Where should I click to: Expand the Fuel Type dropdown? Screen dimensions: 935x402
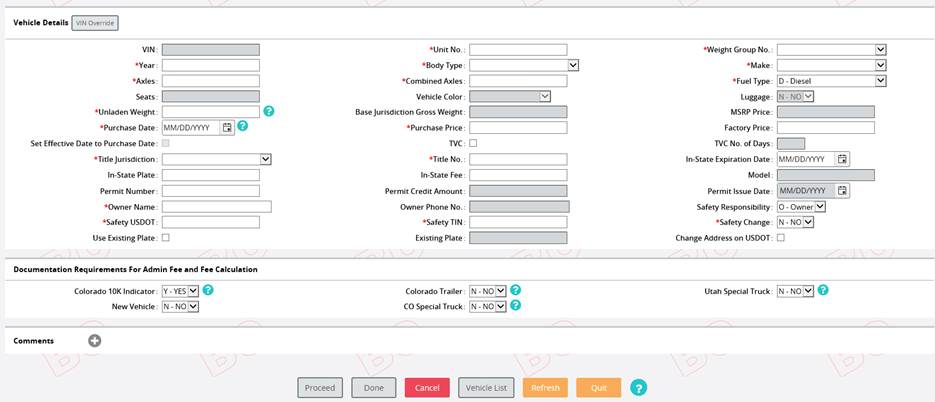tap(831, 81)
